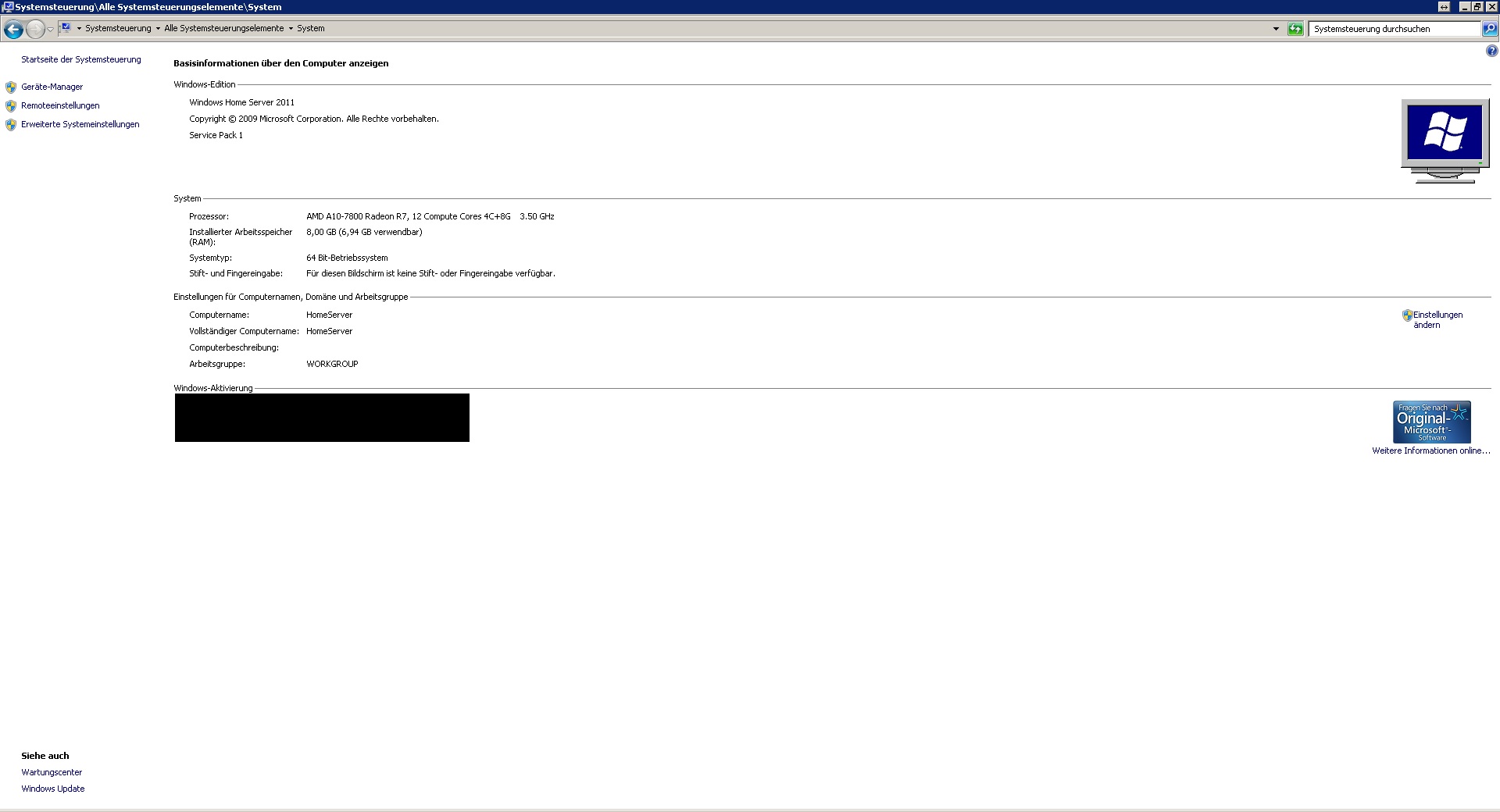Click the blue Back arrow button
Viewport: 1500px width, 812px height.
(x=13, y=30)
